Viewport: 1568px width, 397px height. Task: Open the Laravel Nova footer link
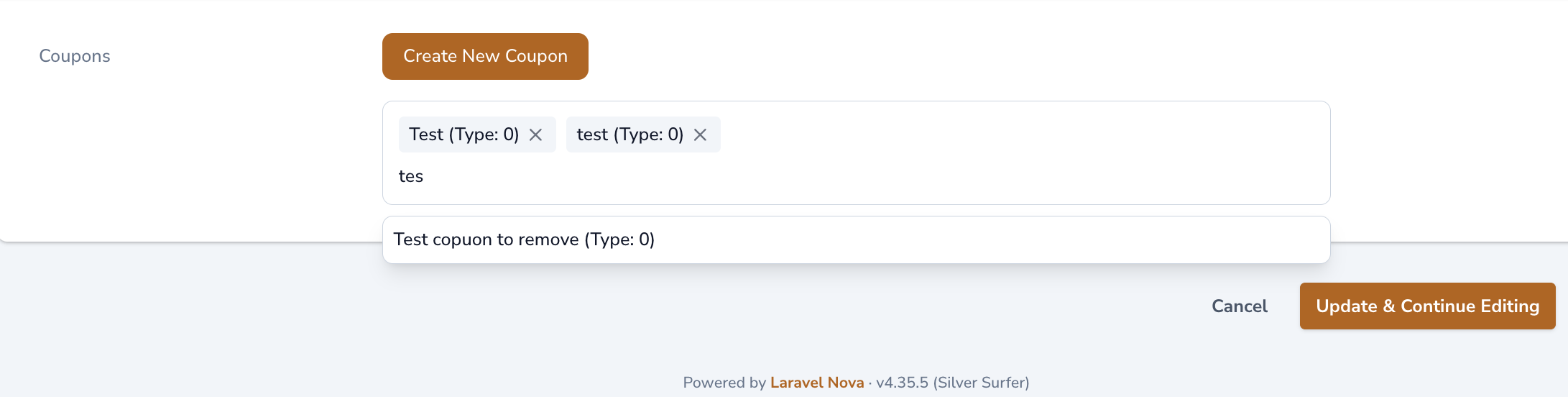816,383
